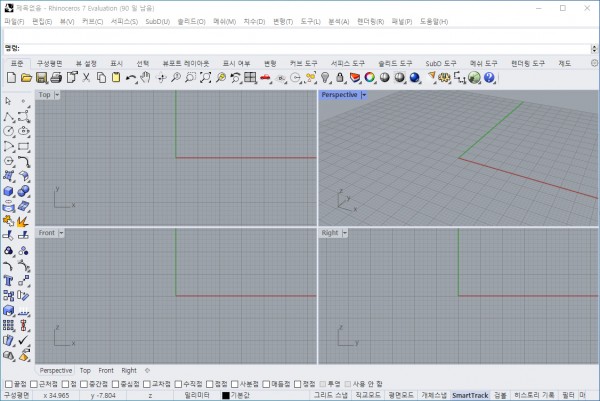Image resolution: width=600 pixels, height=401 pixels.
Task: Select the Polyline tool in the sidebar
Action: point(9,116)
